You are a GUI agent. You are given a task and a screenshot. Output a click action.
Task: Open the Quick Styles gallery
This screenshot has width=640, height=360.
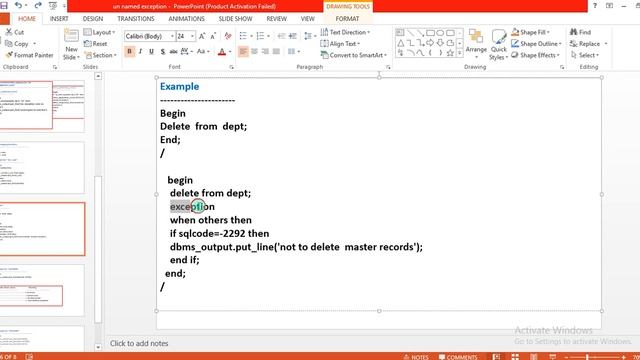[499, 44]
